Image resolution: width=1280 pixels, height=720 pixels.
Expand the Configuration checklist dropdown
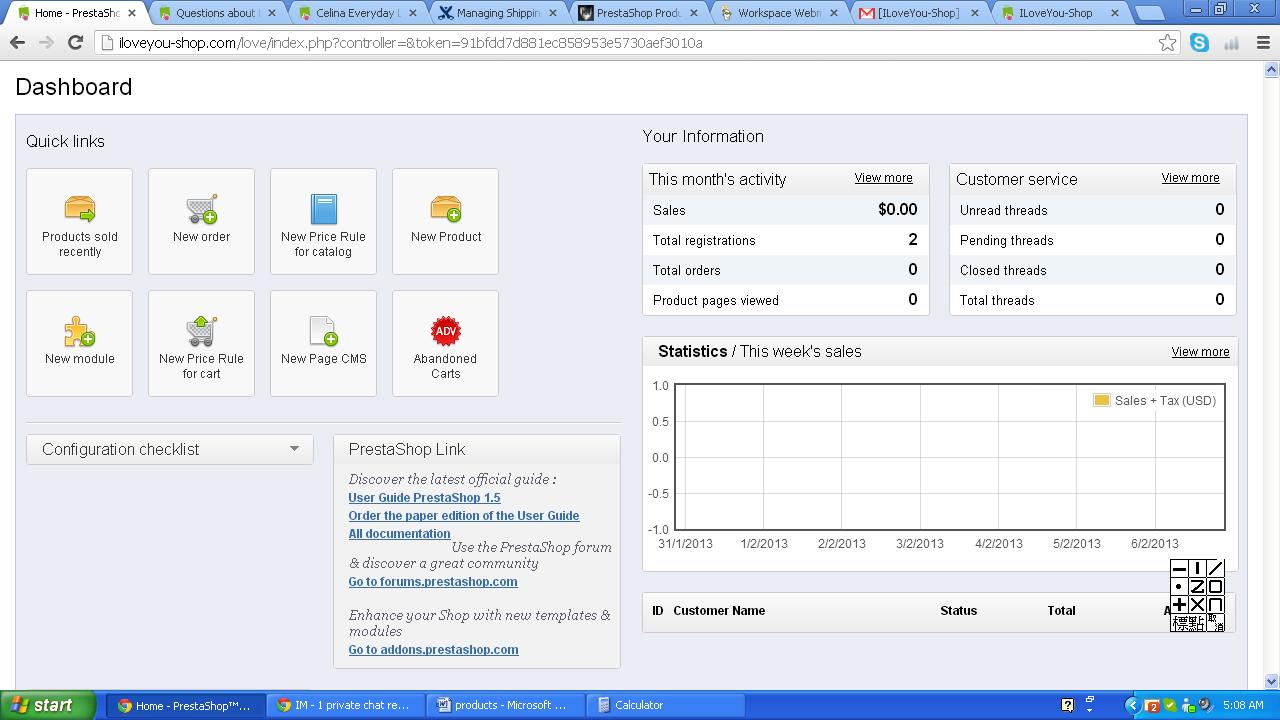(x=294, y=449)
